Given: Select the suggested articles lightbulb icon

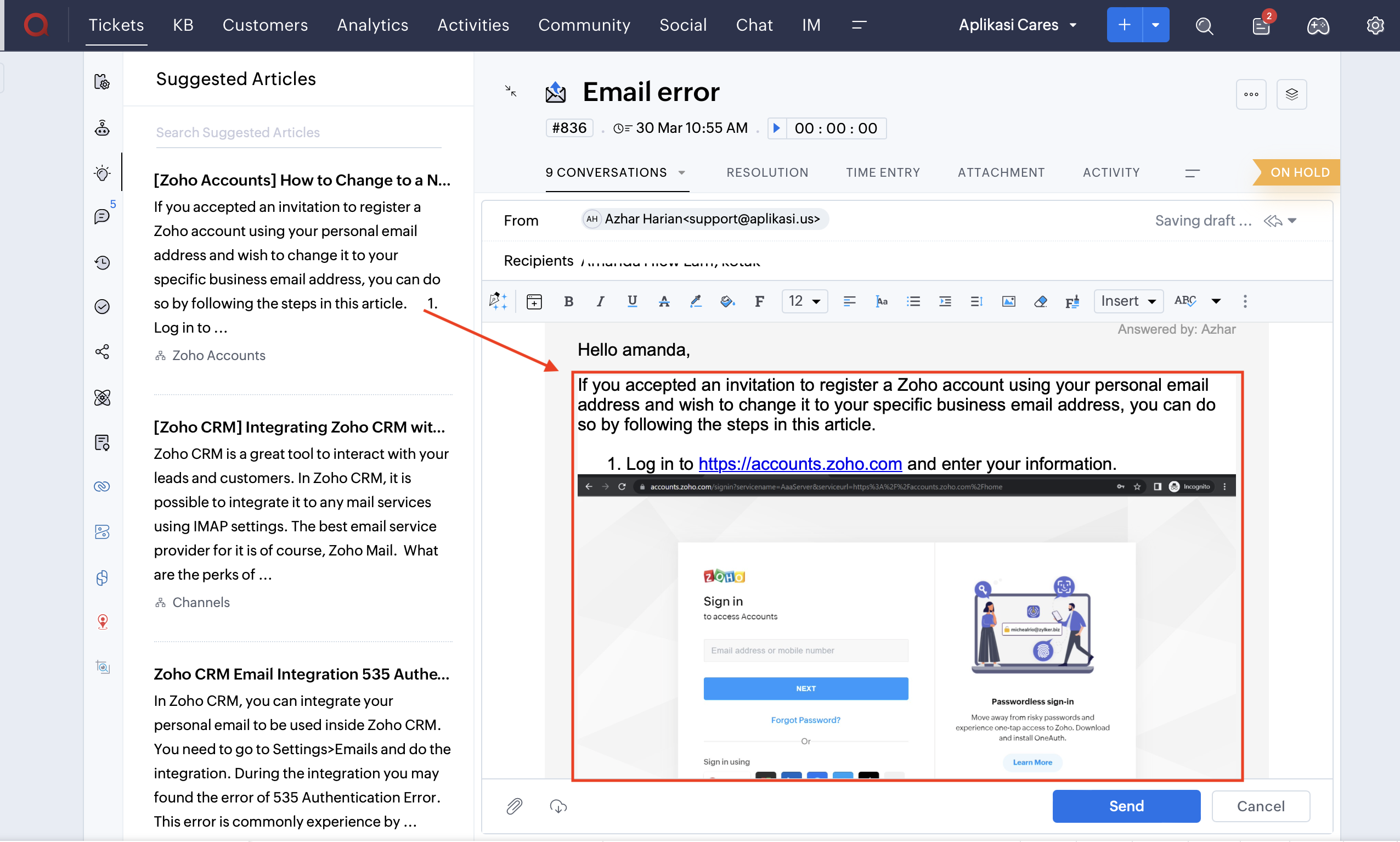Looking at the screenshot, I should [x=102, y=173].
